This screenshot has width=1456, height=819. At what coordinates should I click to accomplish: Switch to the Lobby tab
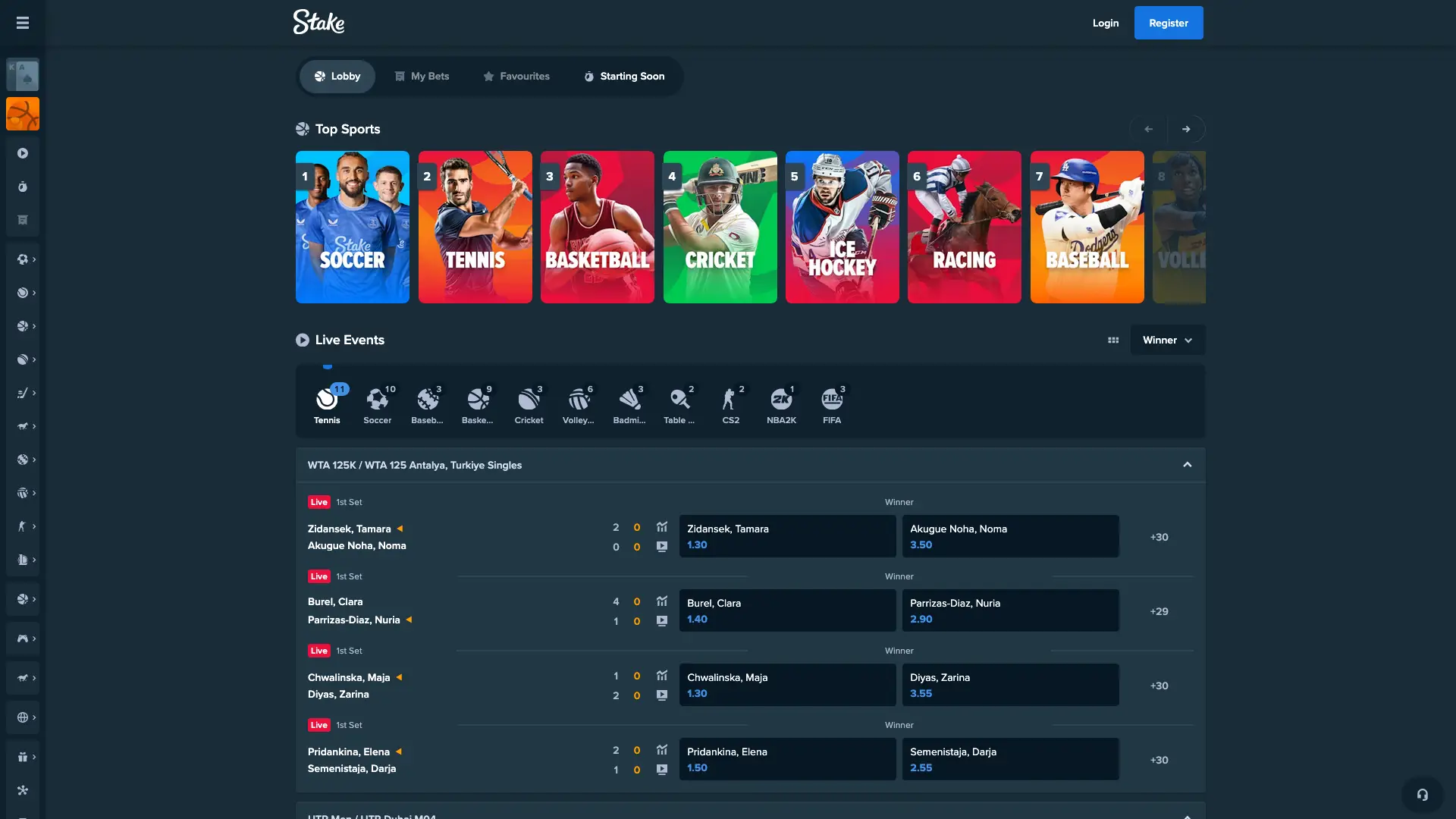pos(337,77)
